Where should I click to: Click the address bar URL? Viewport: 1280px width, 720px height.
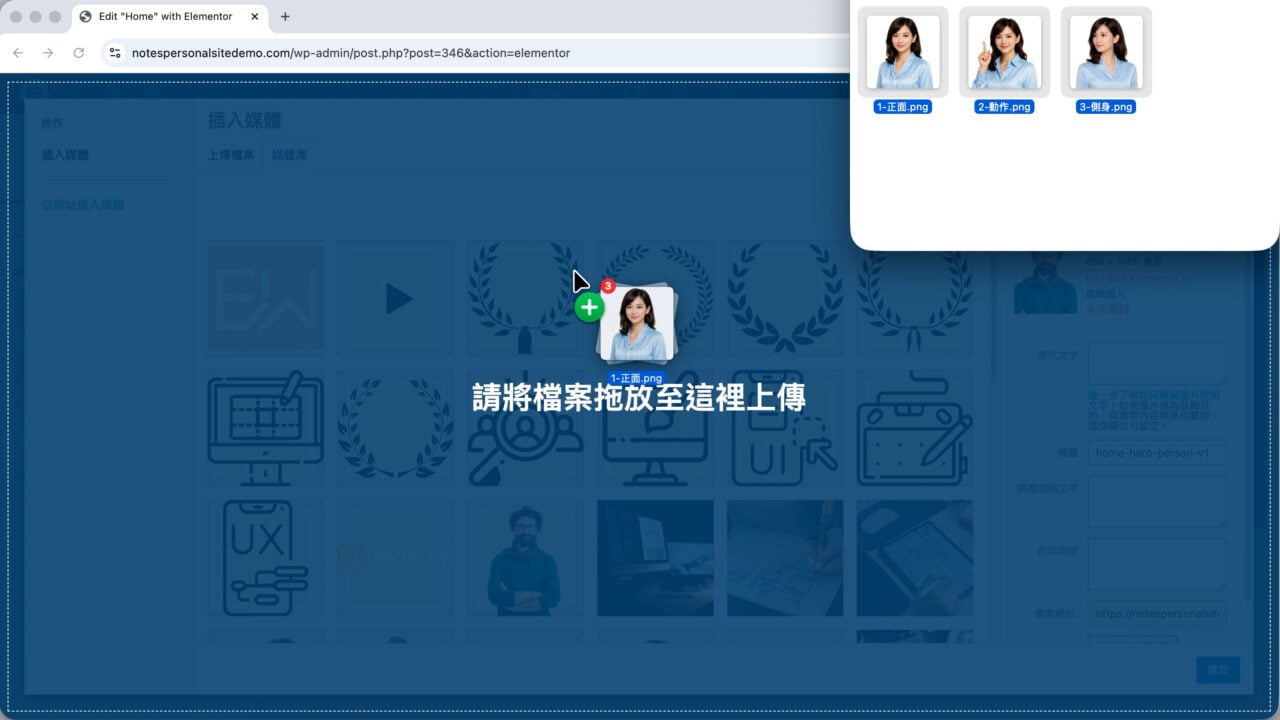point(351,53)
